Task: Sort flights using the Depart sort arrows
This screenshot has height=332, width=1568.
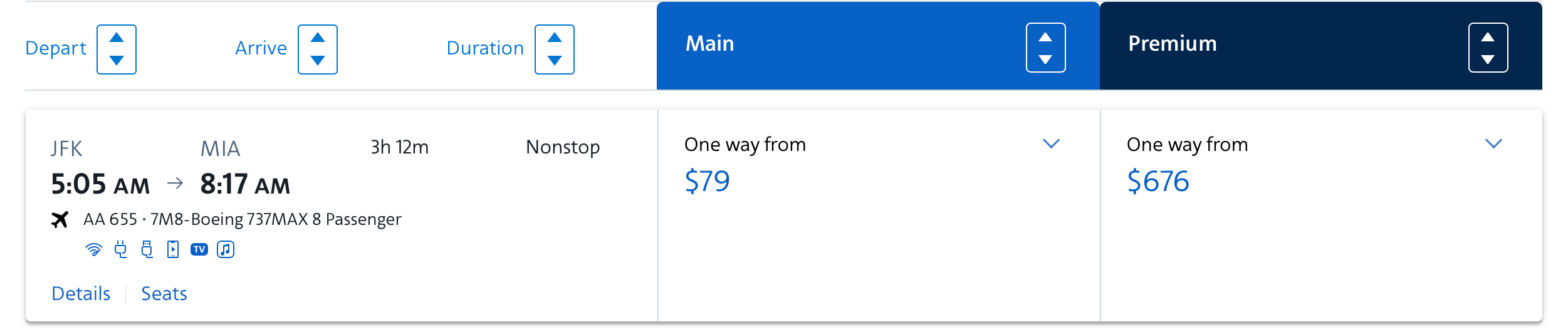Action: pyautogui.click(x=117, y=49)
